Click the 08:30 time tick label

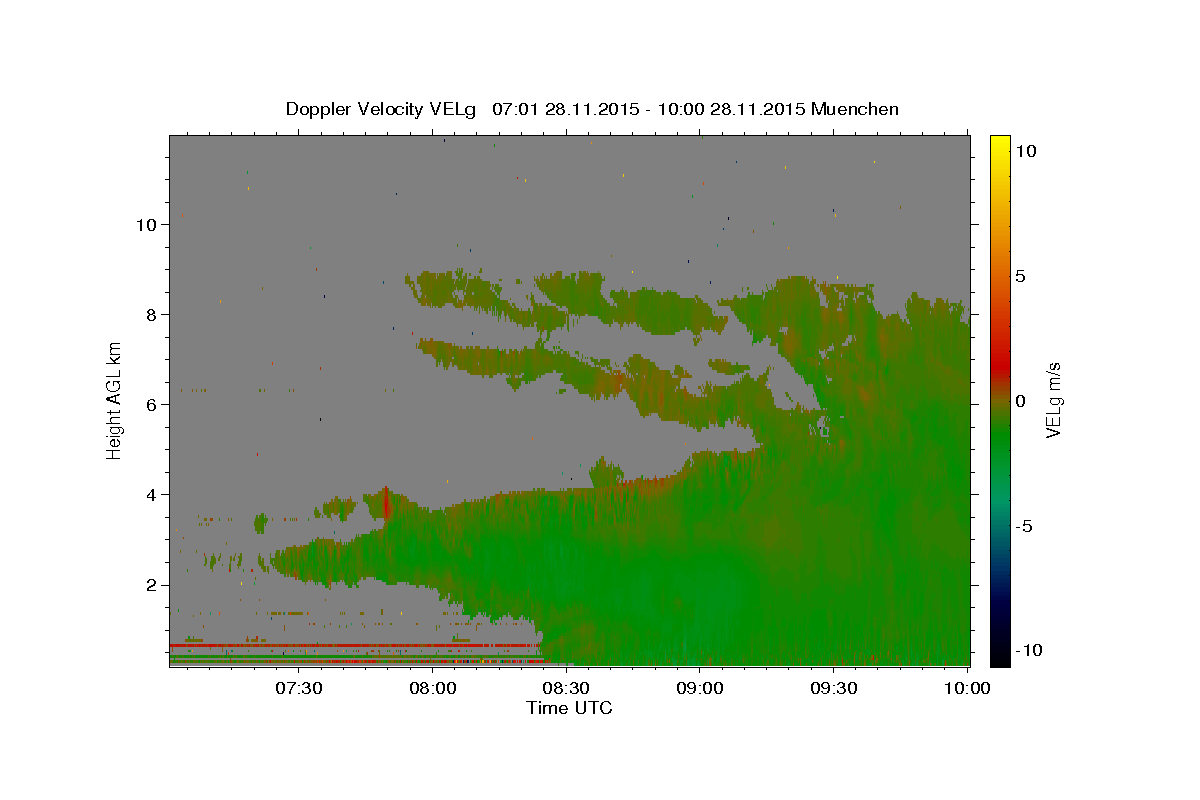click(x=566, y=689)
